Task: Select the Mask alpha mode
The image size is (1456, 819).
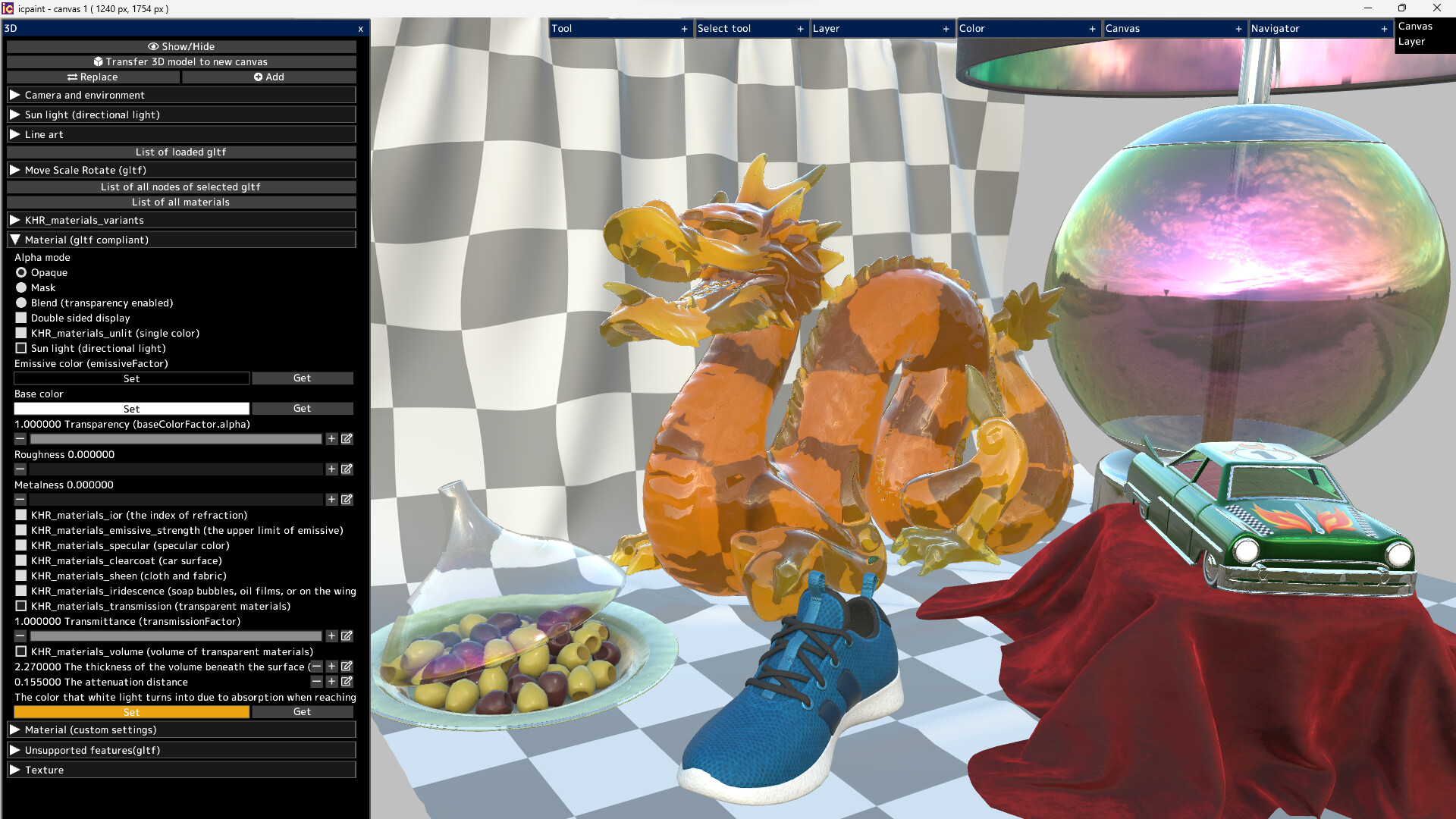Action: click(x=21, y=288)
